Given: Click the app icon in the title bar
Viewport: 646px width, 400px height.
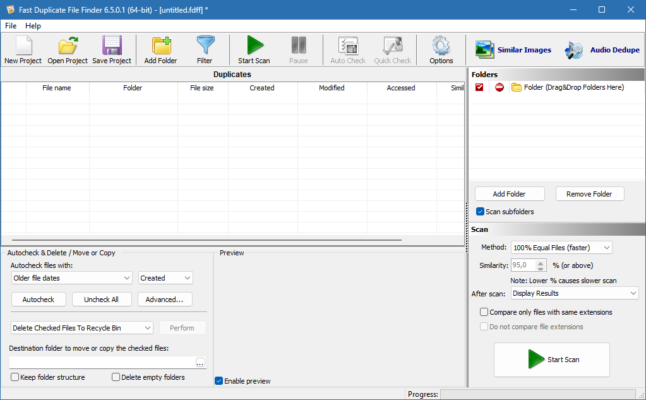Looking at the screenshot, I should click(10, 9).
